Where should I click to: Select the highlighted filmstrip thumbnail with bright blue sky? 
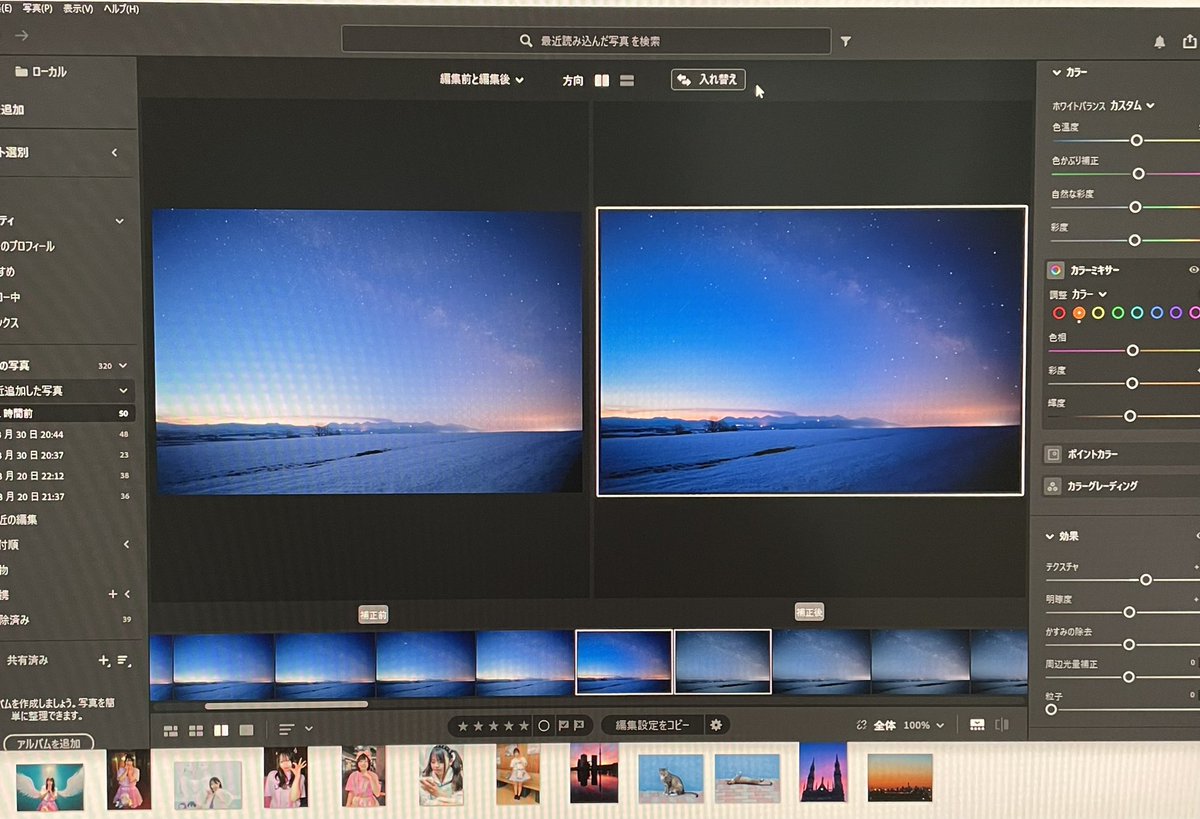click(x=624, y=661)
